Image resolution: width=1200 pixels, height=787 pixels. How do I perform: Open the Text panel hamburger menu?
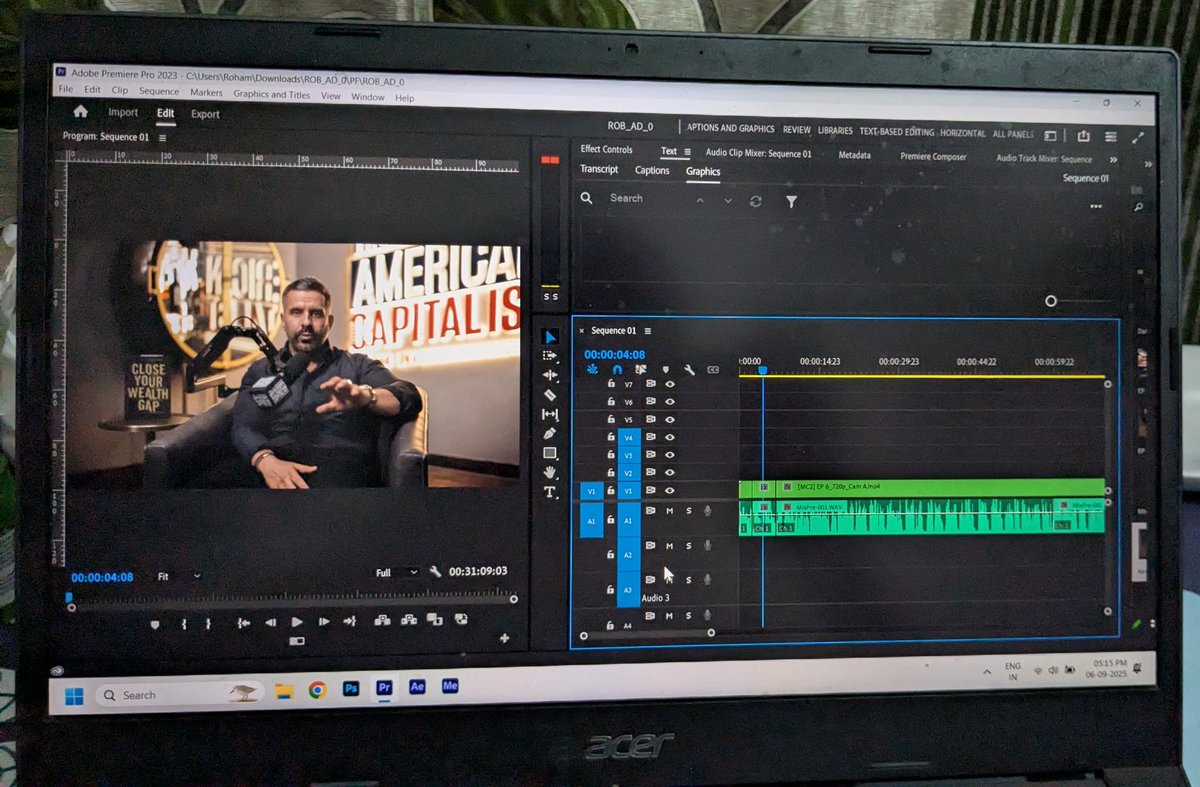(687, 152)
